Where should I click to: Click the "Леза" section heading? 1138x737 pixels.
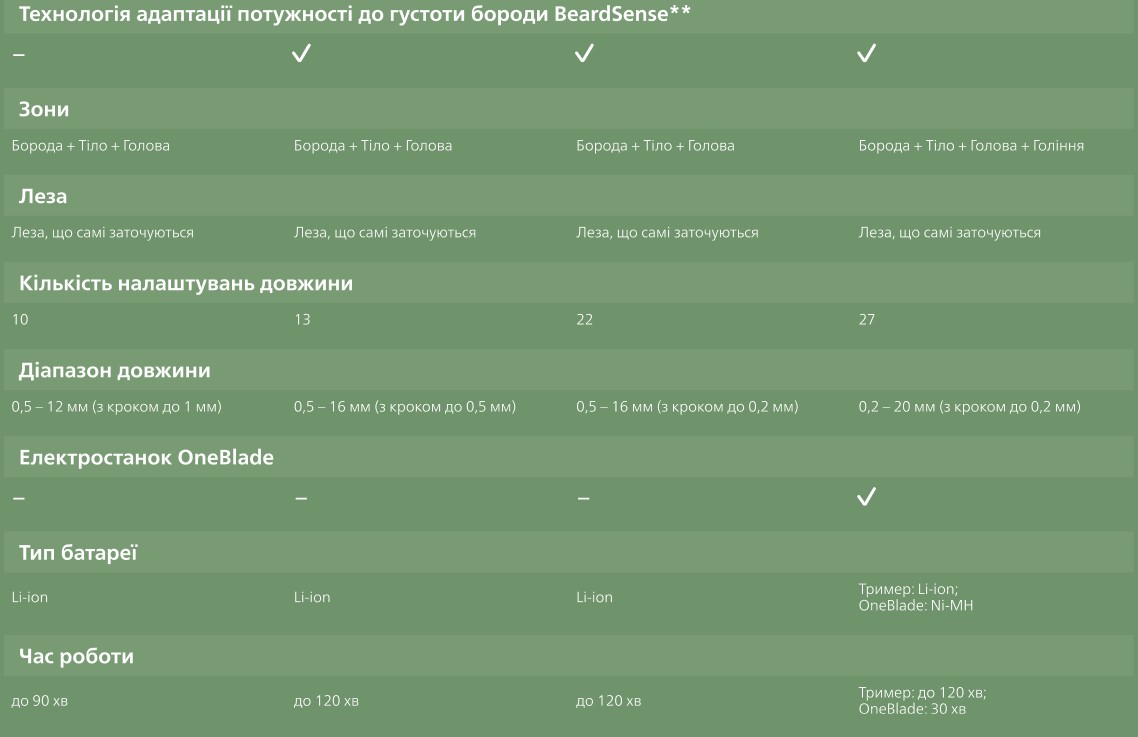tap(43, 196)
